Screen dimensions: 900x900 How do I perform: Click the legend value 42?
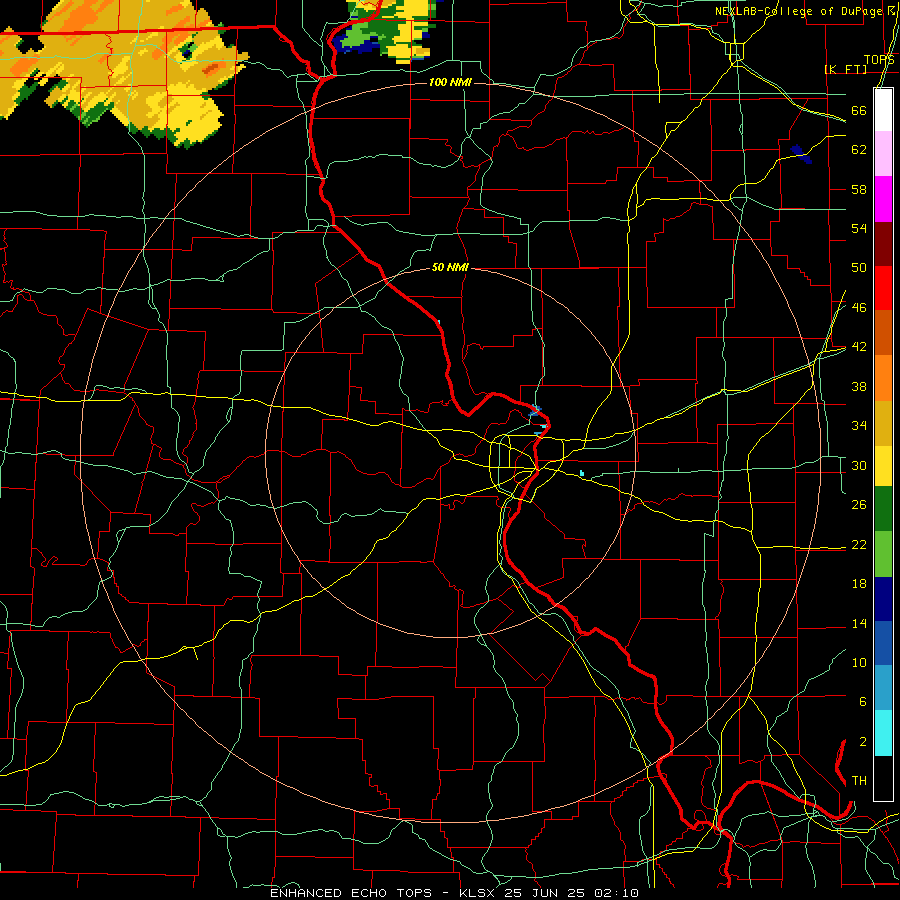[859, 347]
